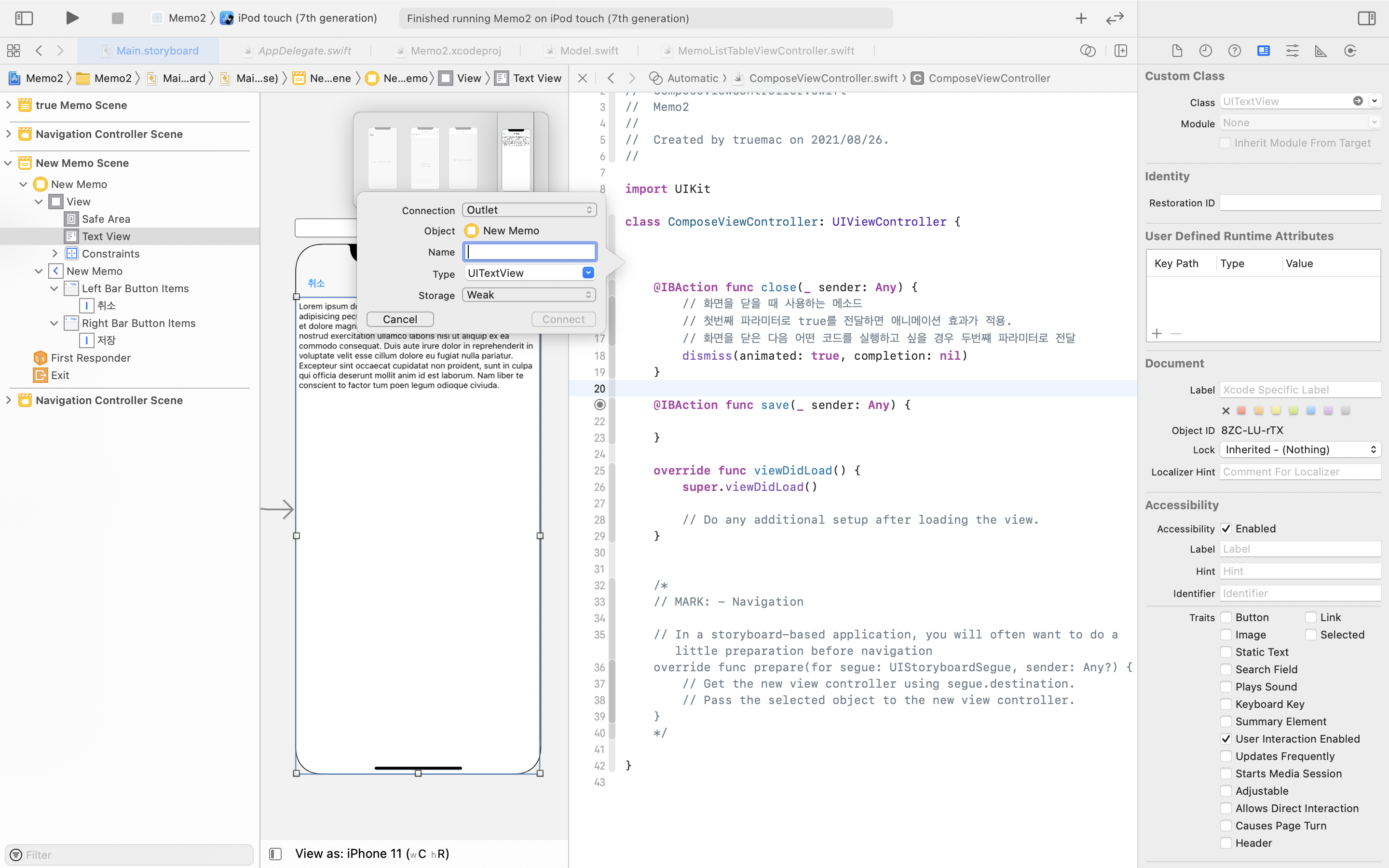Open the Storage Weak dropdown
1389x868 pixels.
(529, 295)
